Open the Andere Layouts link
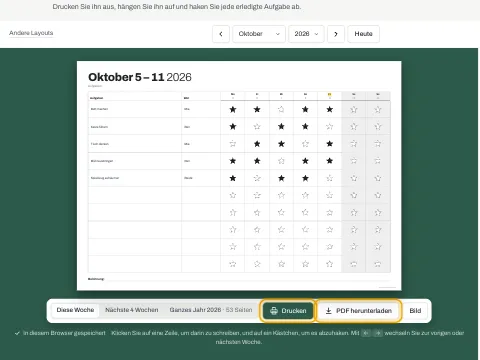 pos(31,33)
